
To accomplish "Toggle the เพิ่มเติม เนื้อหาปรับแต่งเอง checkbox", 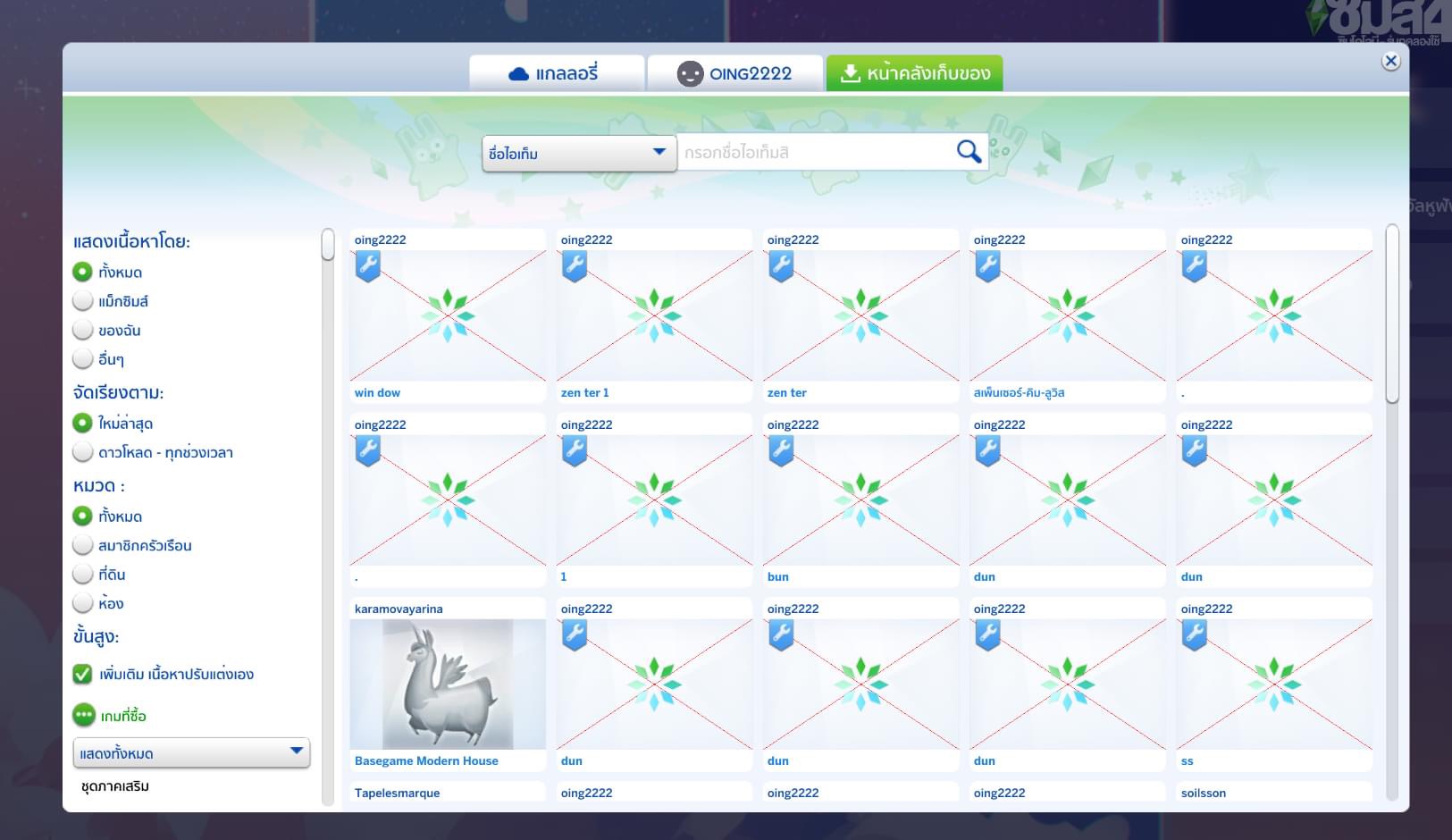I will 82,674.
